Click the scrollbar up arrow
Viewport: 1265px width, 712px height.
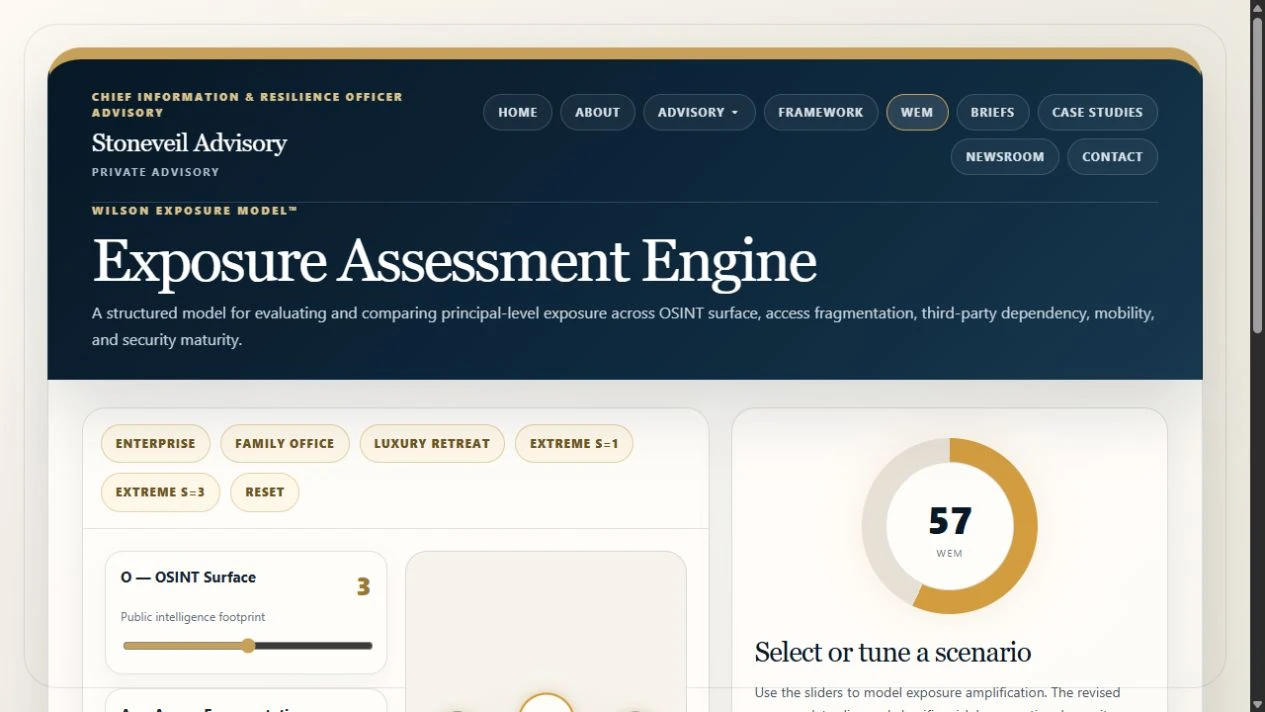tap(1257, 7)
